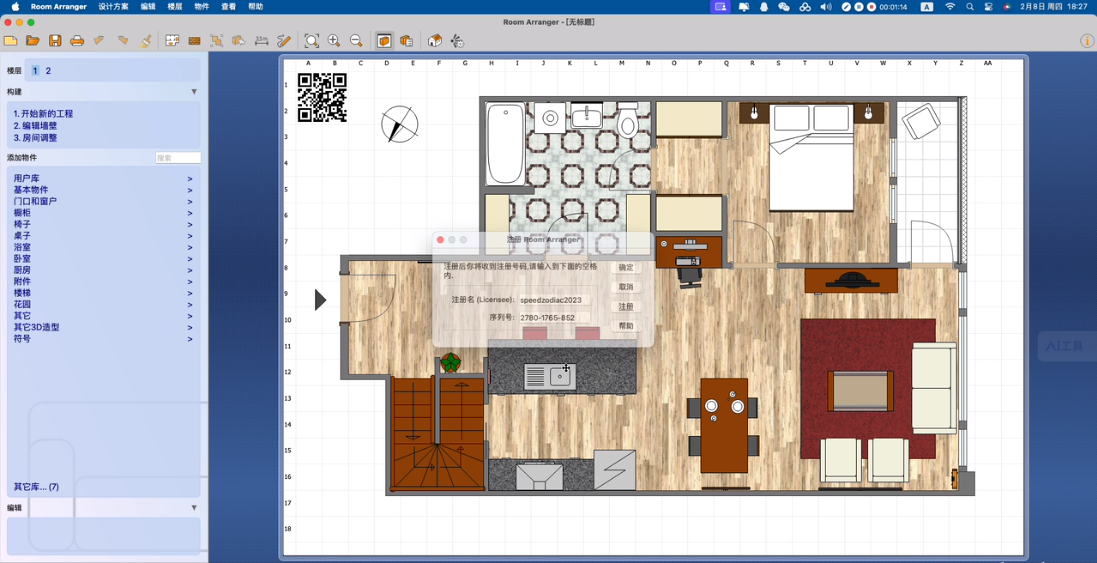Open project with the folder icon
Viewport: 1097px width, 563px height.
coord(33,41)
